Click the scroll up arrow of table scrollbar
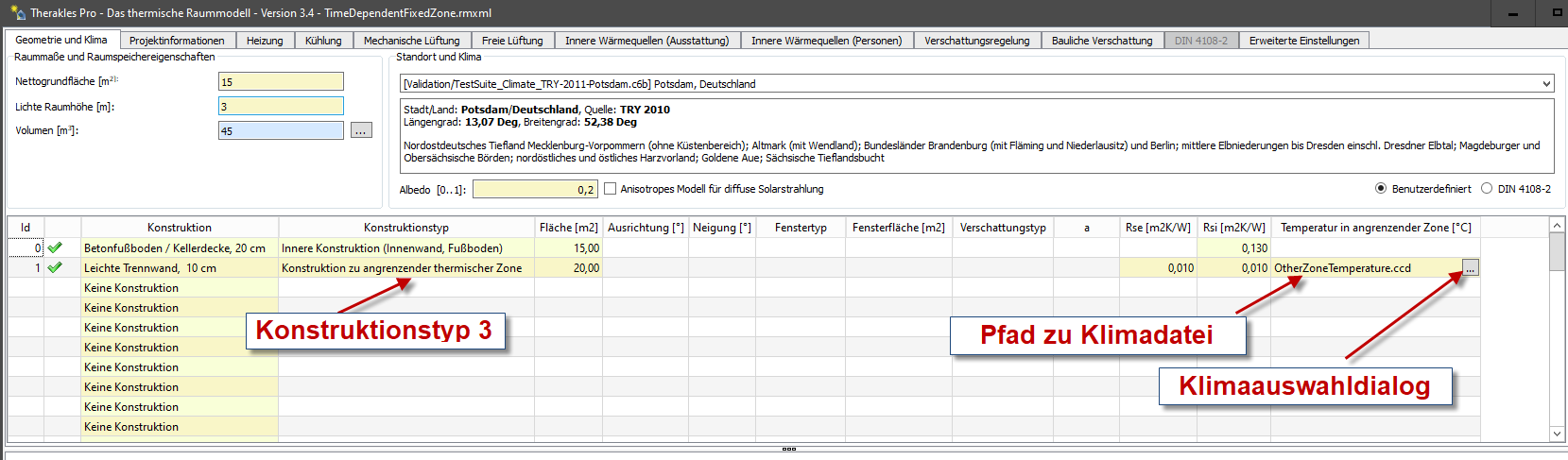Viewport: 1568px width, 460px height. (x=1558, y=226)
